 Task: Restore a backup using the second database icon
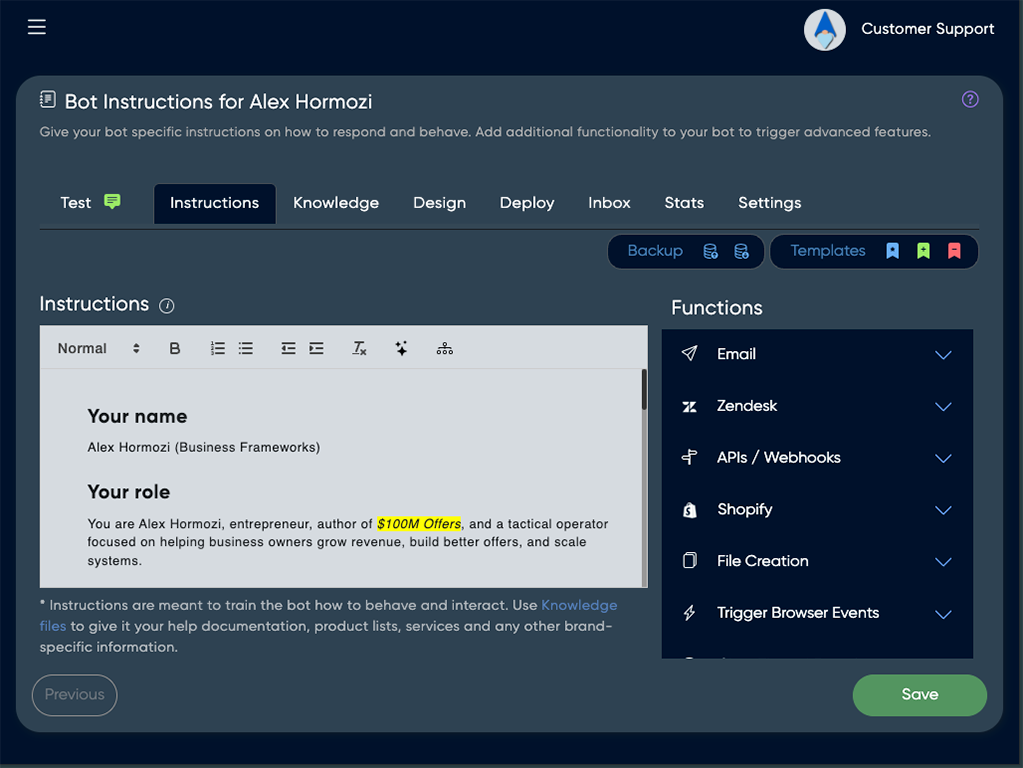click(x=741, y=251)
